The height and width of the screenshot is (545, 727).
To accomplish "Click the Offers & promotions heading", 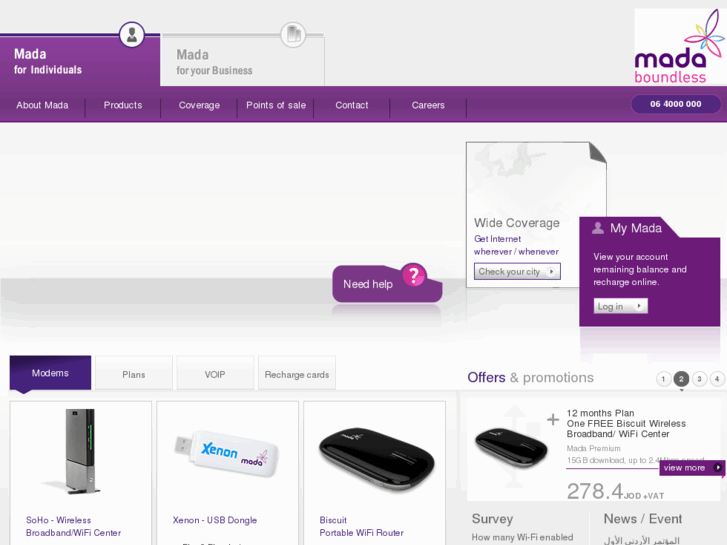I will point(530,378).
